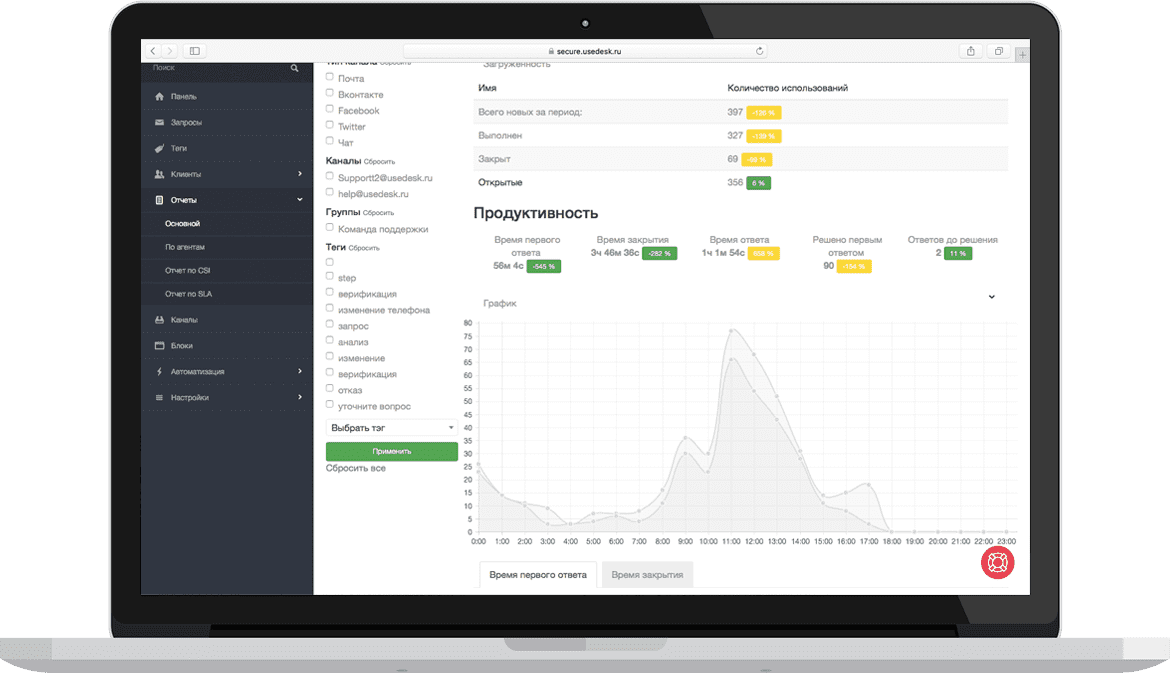Check the Команда поддержки group checkbox

tap(330, 228)
